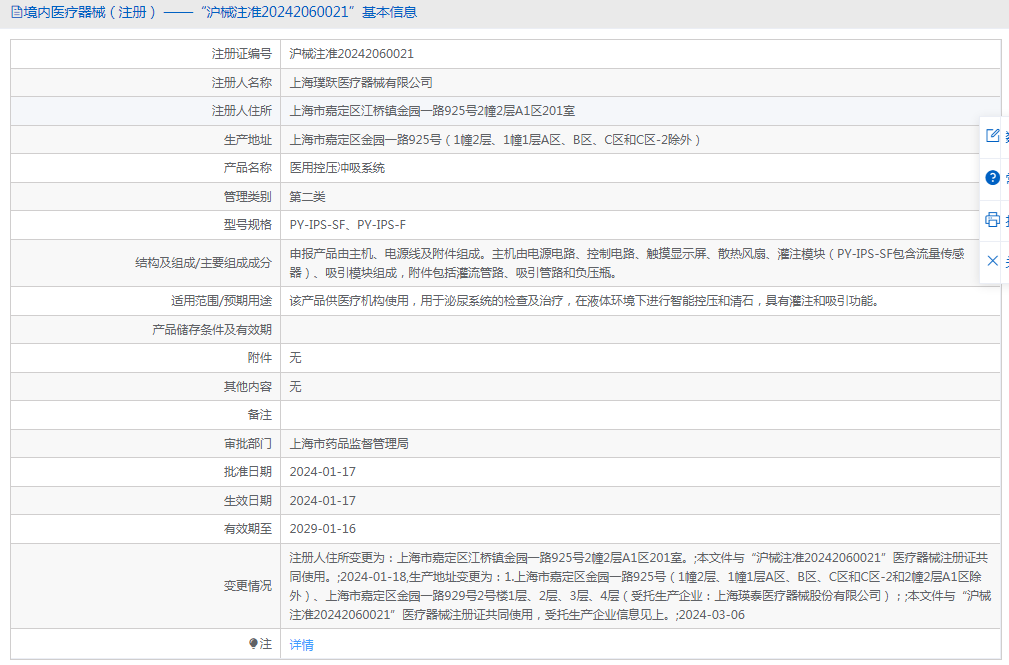Close the side panel with the X icon
This screenshot has height=665, width=1009.
(x=993, y=261)
